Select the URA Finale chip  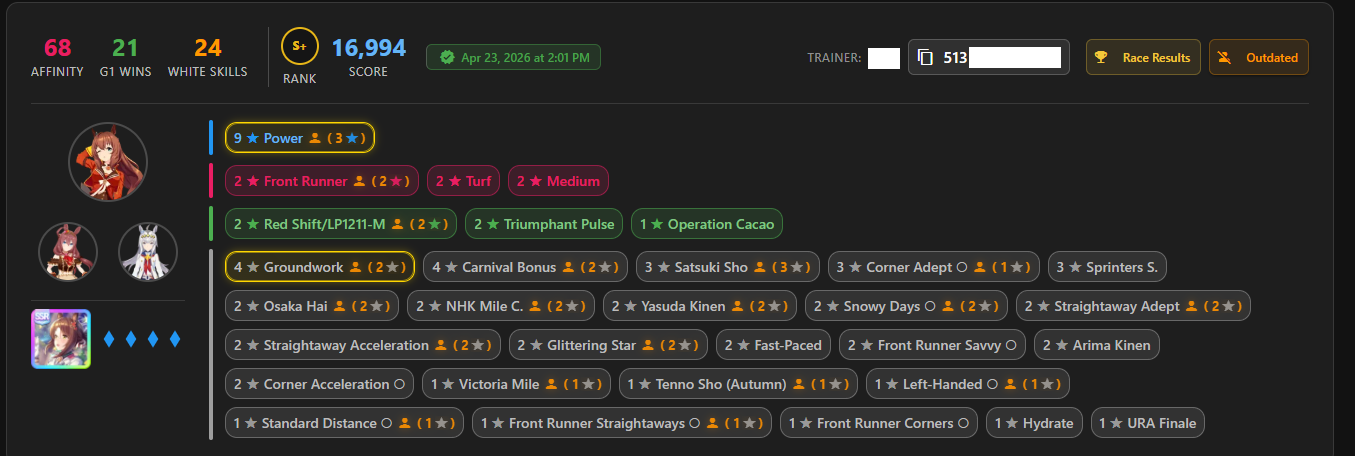1147,423
